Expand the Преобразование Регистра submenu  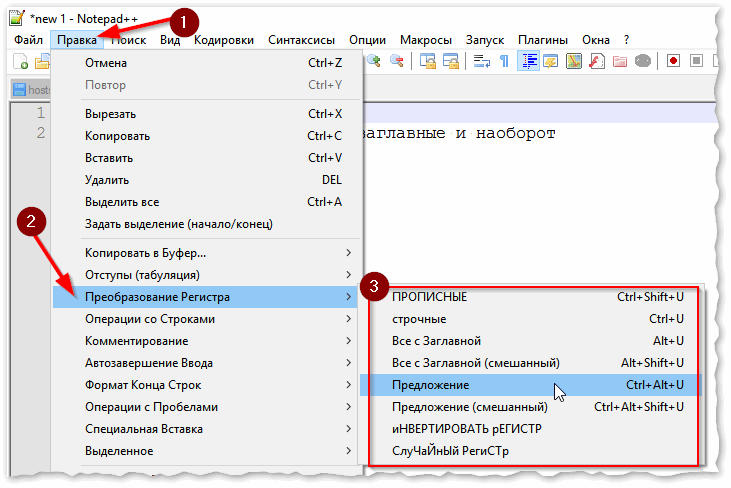(x=205, y=297)
